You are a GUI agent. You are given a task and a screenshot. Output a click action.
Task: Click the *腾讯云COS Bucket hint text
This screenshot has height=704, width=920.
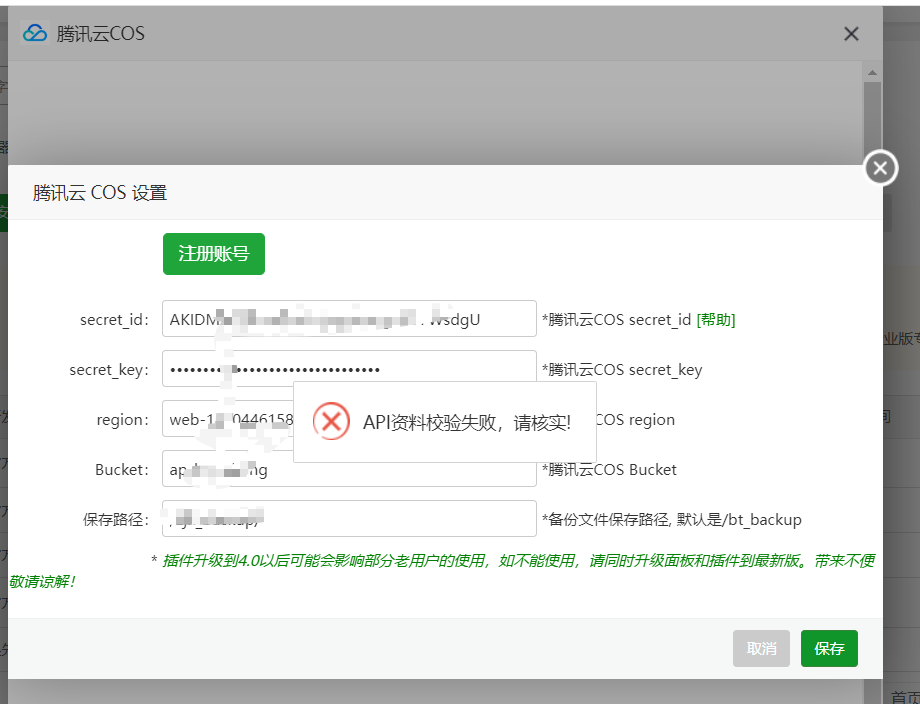click(609, 469)
